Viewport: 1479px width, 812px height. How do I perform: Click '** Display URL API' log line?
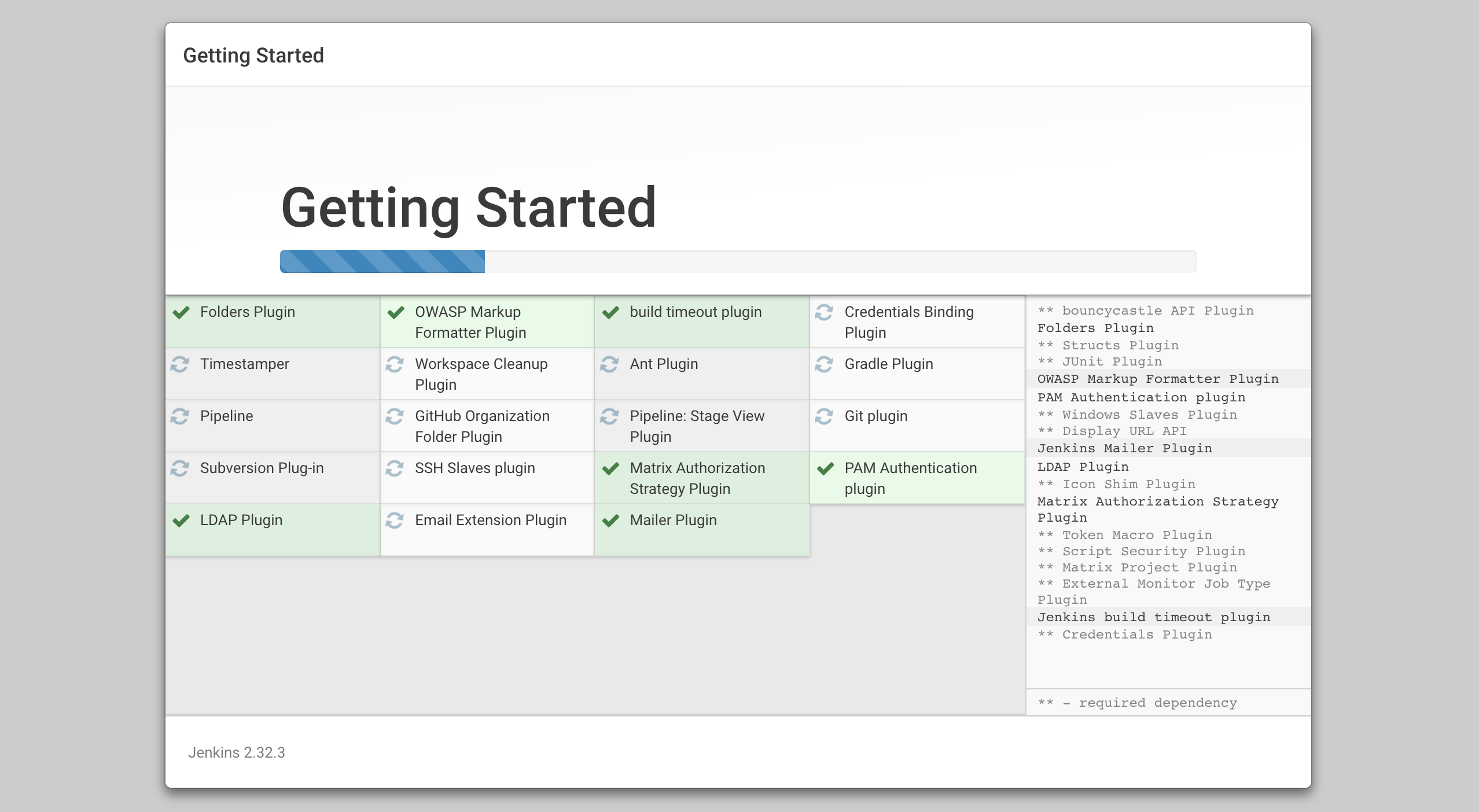pyautogui.click(x=1112, y=431)
